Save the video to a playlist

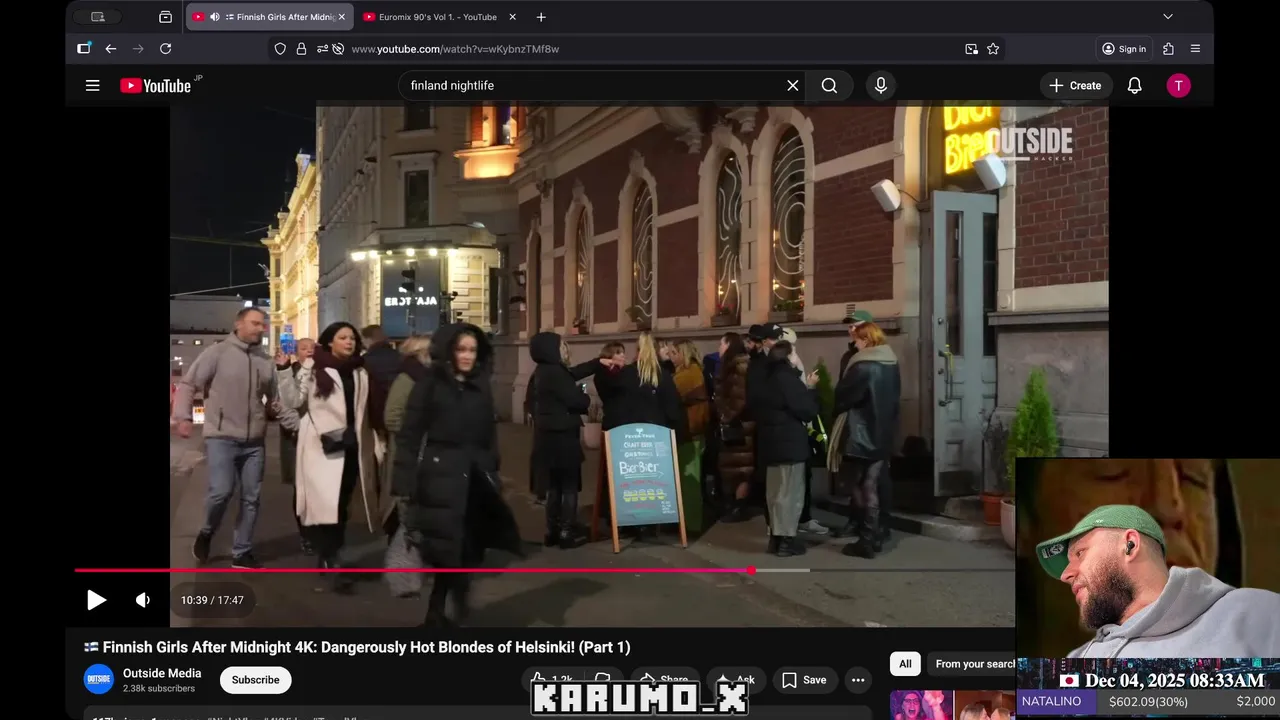pyautogui.click(x=805, y=680)
